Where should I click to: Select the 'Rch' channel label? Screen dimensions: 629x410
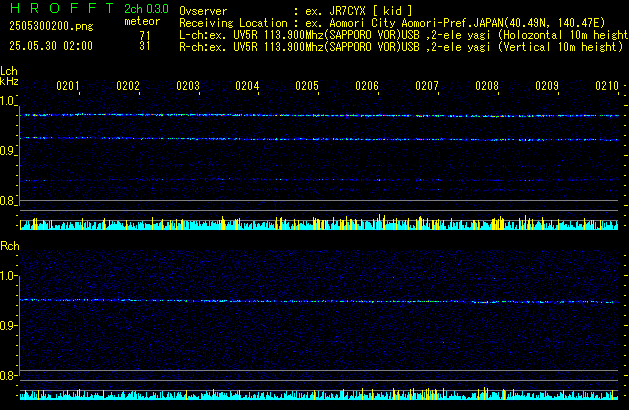tap(10, 246)
